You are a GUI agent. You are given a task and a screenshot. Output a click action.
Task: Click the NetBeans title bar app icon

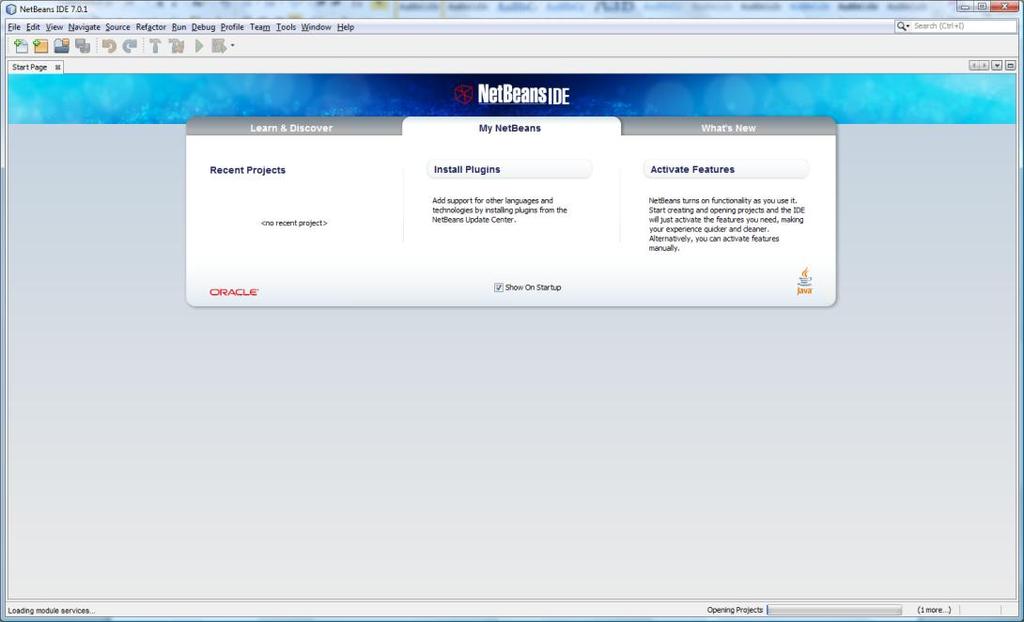tap(11, 9)
